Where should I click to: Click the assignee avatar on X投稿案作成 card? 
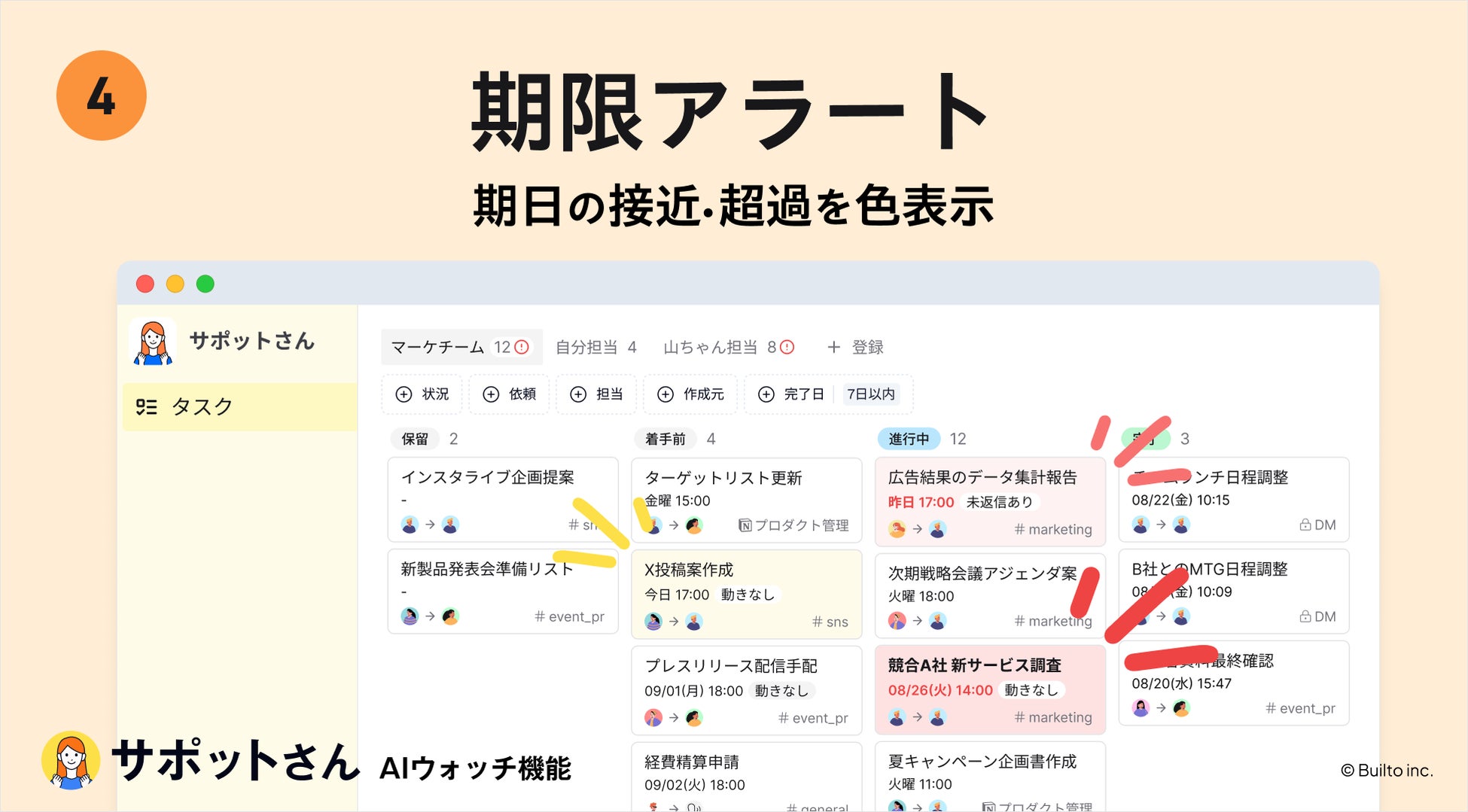coord(694,622)
